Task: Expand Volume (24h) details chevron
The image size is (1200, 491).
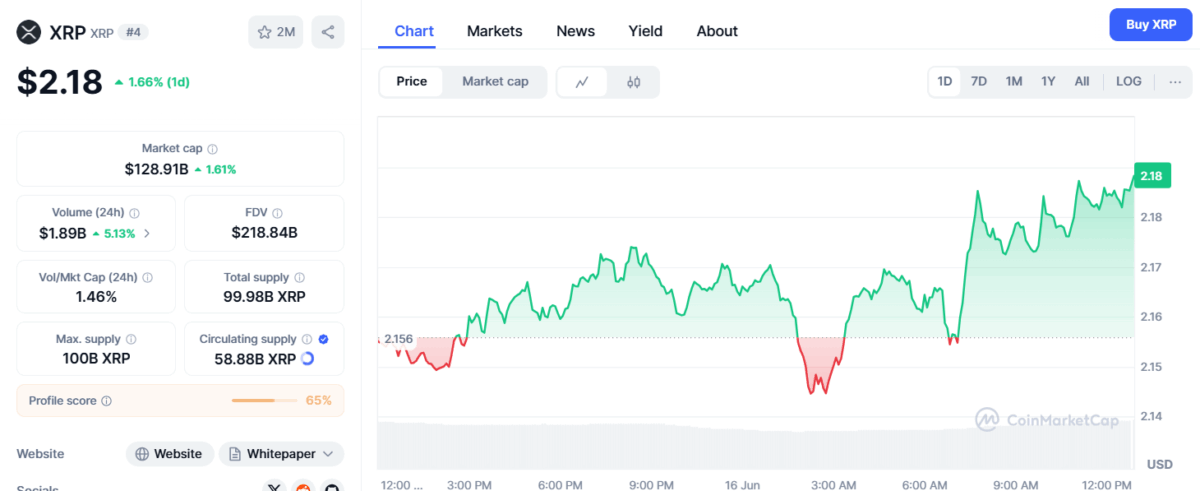Action: point(147,233)
